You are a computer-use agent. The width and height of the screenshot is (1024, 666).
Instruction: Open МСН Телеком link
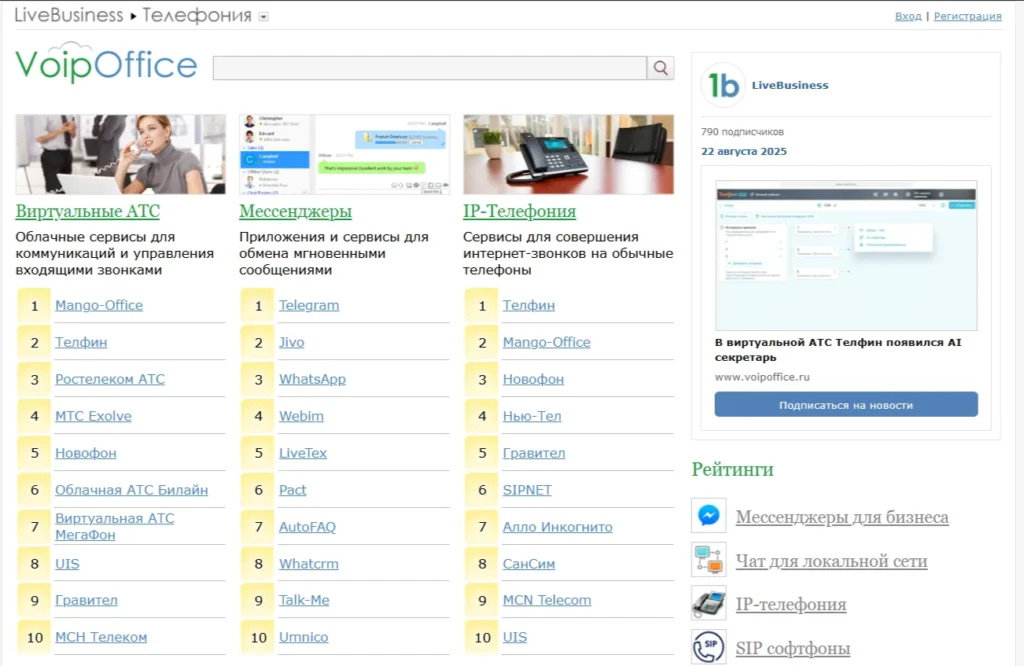[101, 637]
